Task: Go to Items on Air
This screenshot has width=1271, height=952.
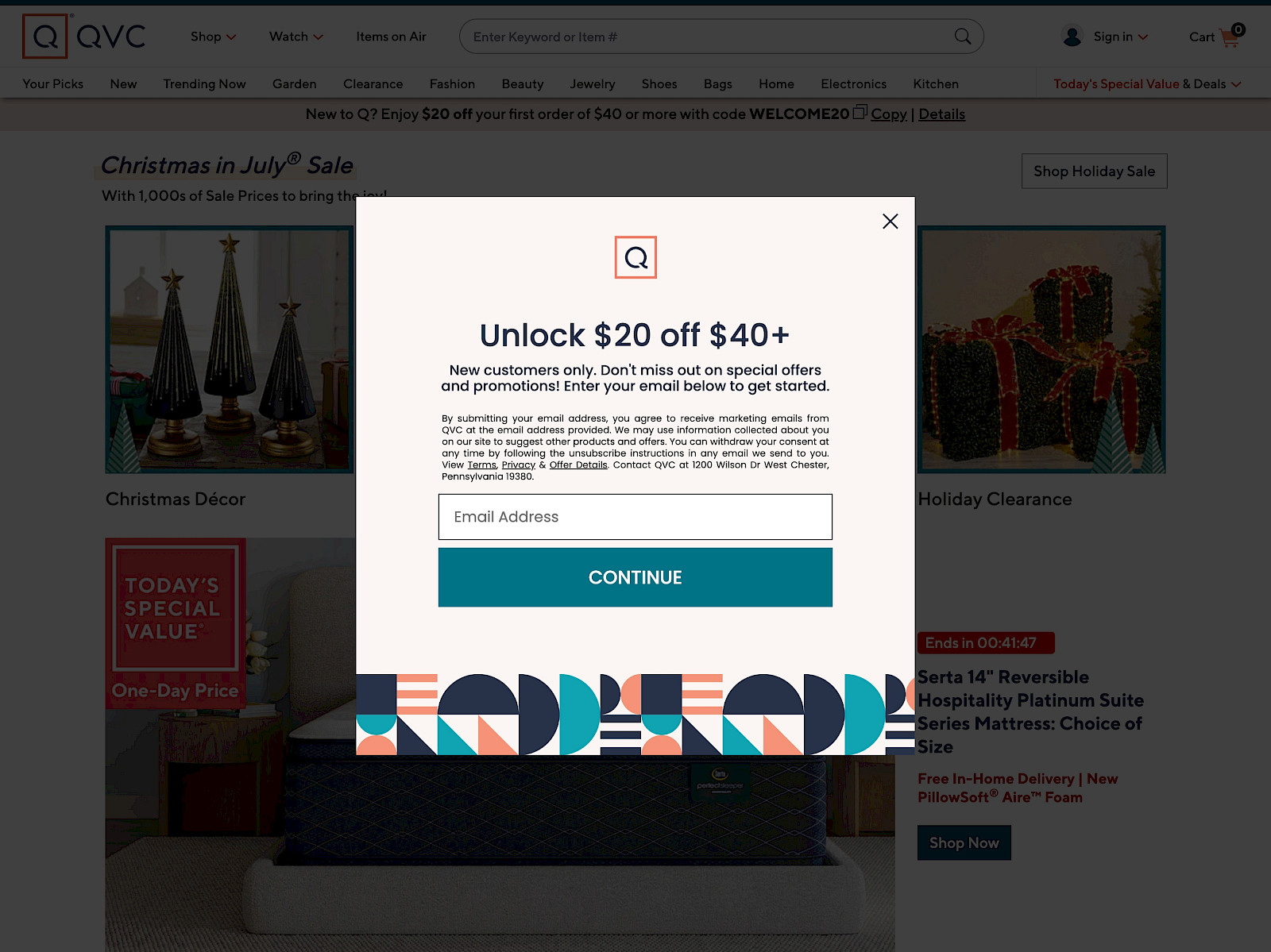Action: [x=391, y=37]
